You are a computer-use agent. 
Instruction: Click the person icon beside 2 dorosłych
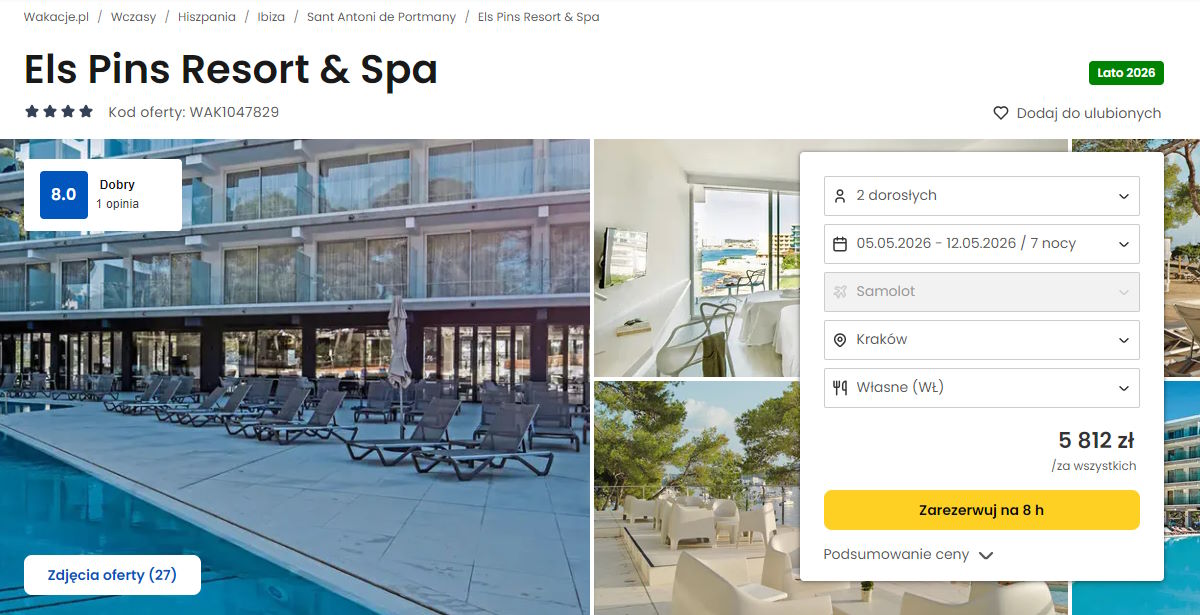840,196
